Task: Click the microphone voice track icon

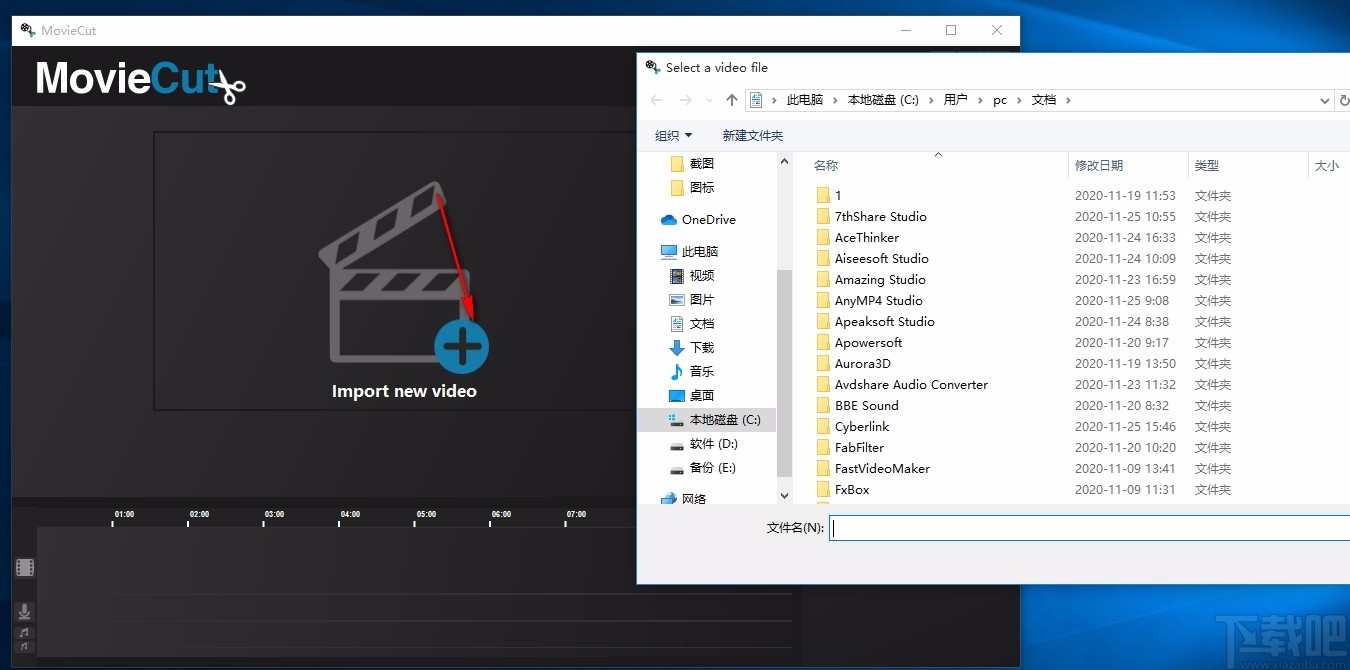Action: [x=24, y=612]
